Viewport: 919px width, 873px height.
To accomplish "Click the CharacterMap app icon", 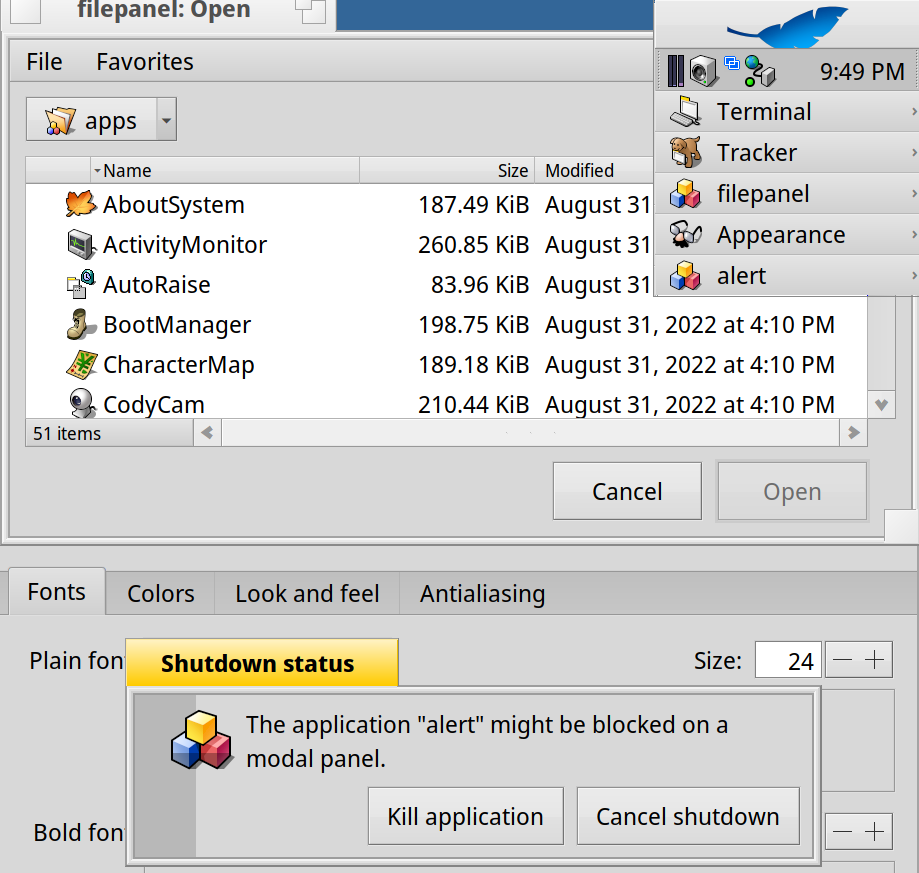I will point(80,364).
